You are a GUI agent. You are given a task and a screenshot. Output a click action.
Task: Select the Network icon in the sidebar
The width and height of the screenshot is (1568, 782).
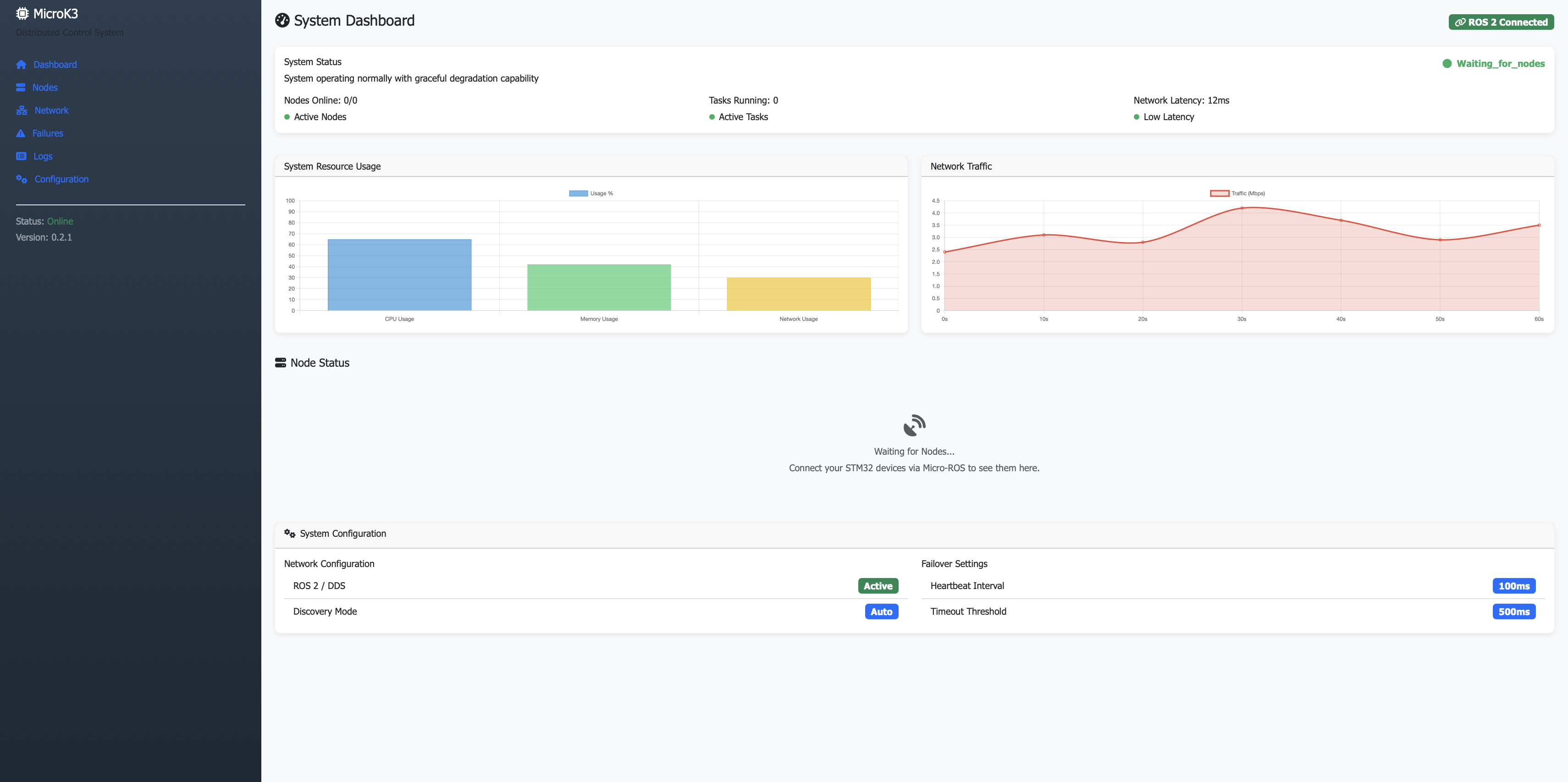pyautogui.click(x=21, y=110)
